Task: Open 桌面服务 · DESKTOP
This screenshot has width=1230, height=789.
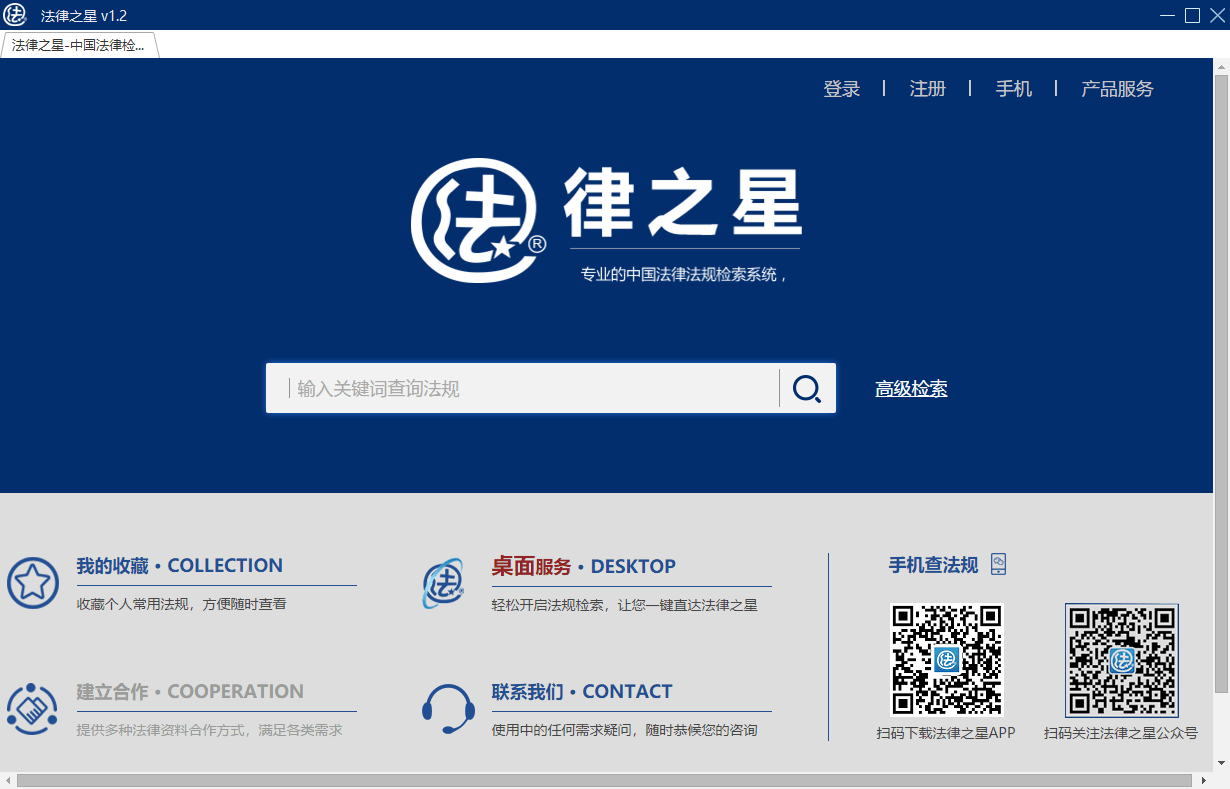Action: pyautogui.click(x=584, y=567)
